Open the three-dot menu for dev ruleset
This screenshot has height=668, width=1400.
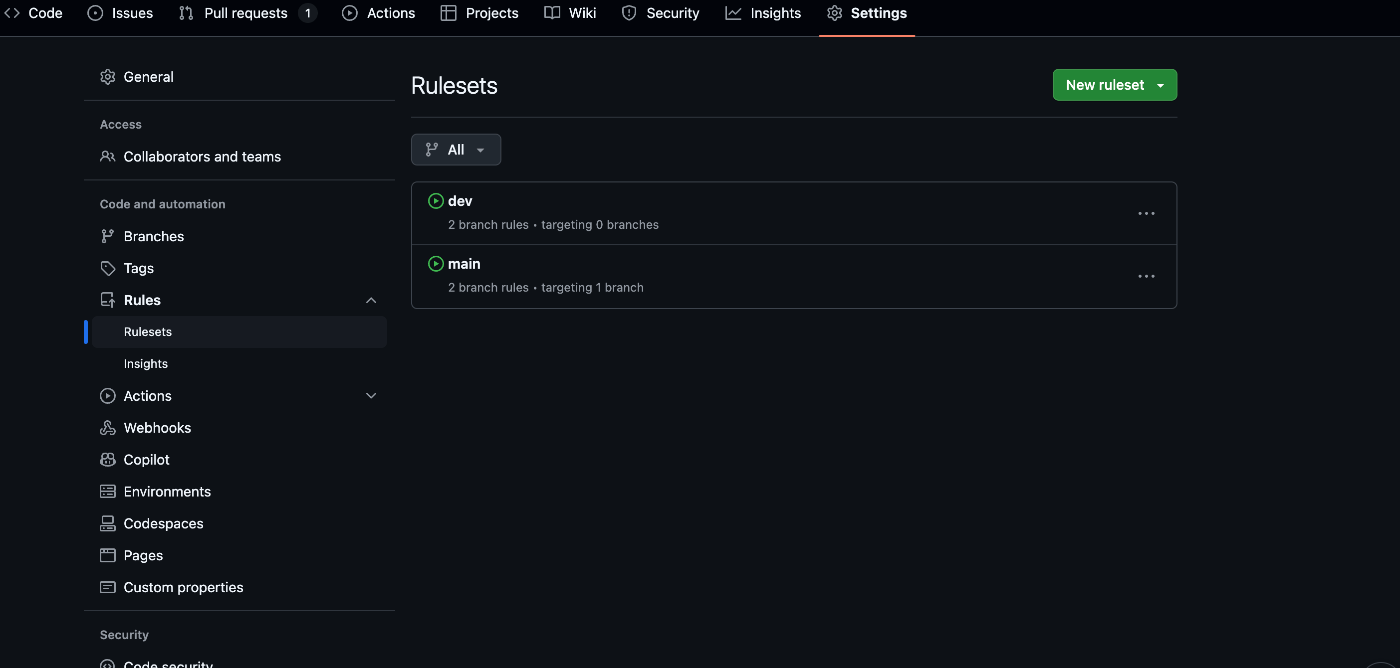pyautogui.click(x=1146, y=213)
